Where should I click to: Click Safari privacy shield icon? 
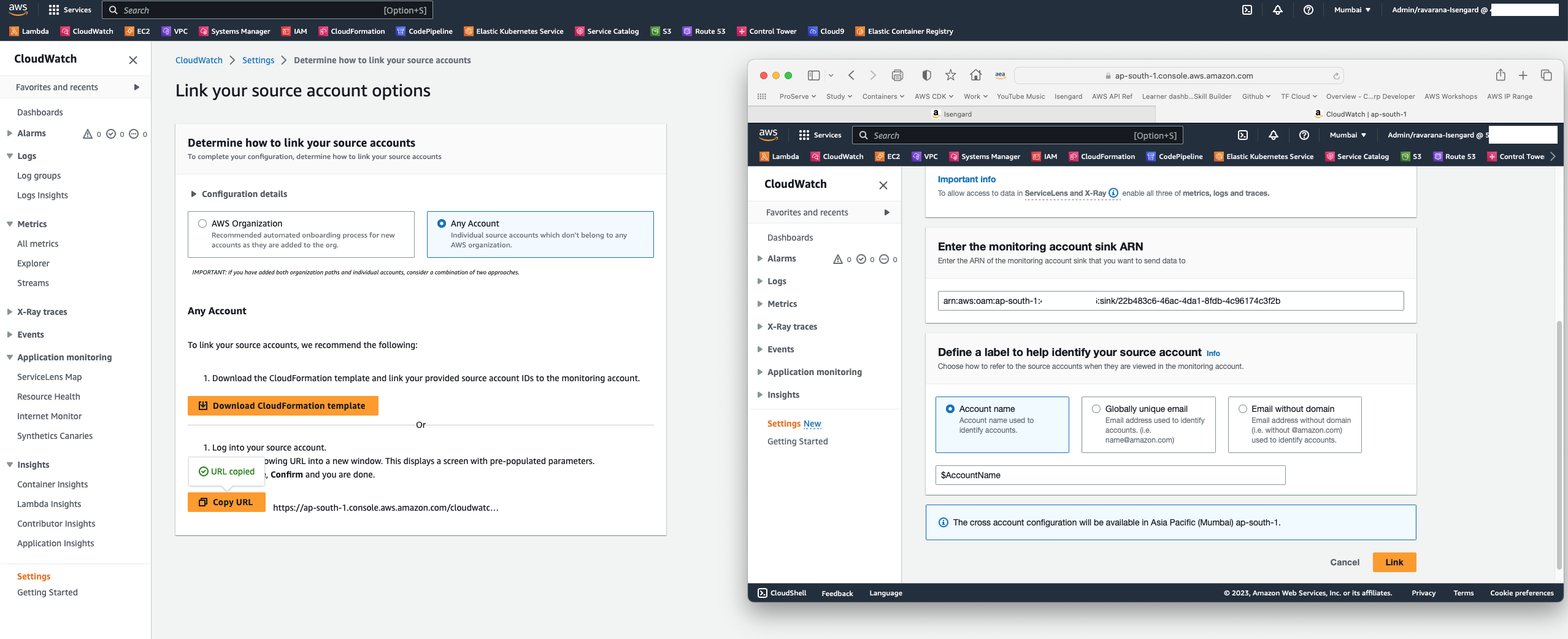click(926, 76)
